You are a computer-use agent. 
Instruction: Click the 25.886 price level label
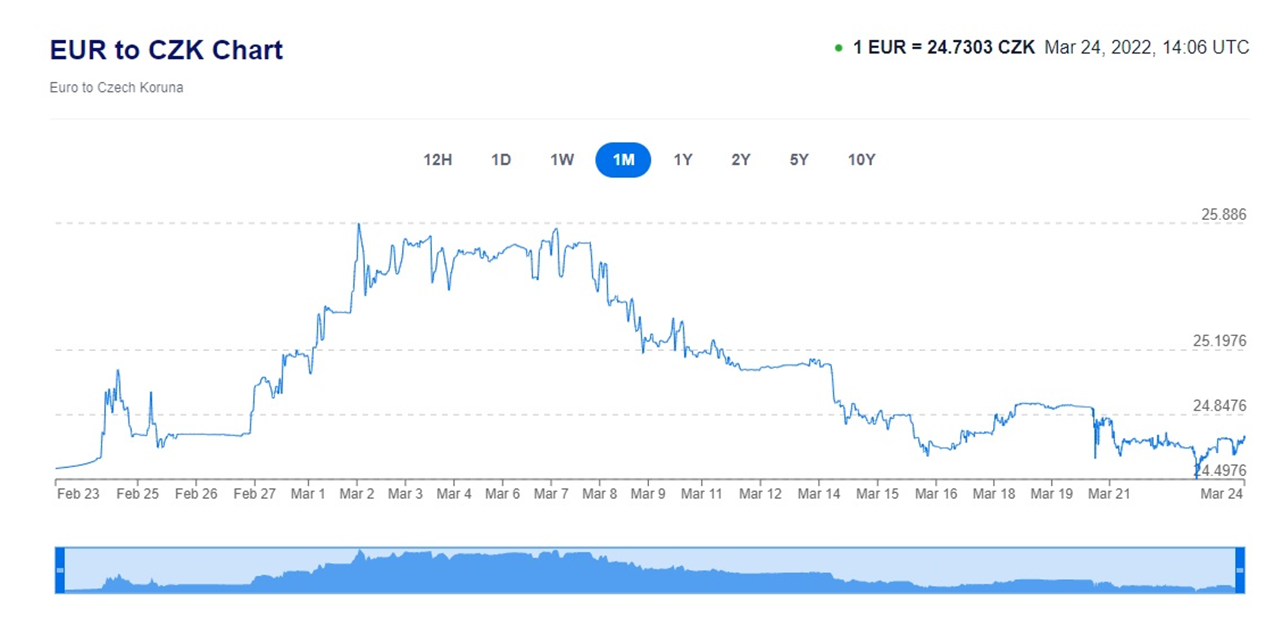[x=1223, y=214]
